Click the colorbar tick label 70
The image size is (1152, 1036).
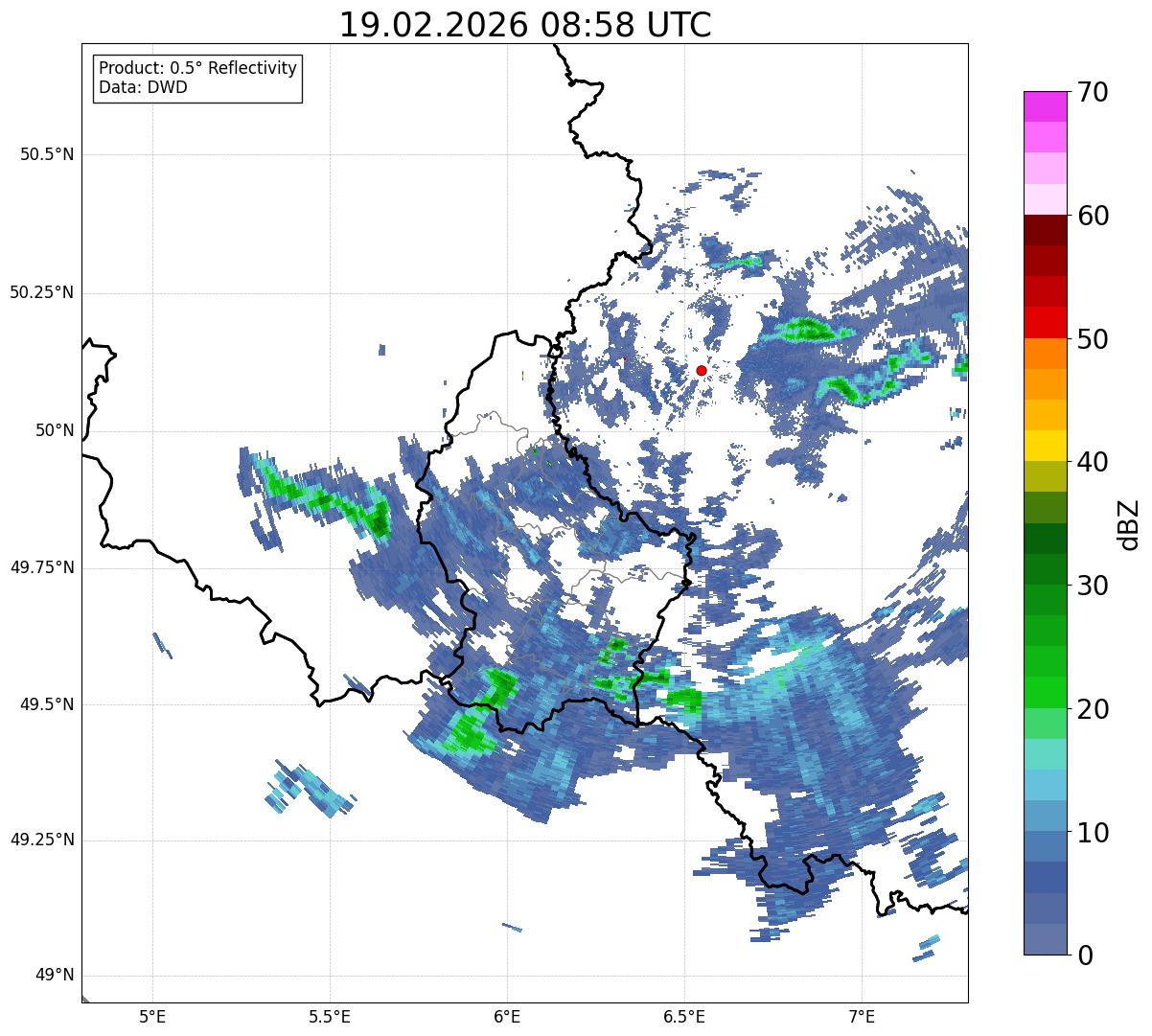(1093, 92)
